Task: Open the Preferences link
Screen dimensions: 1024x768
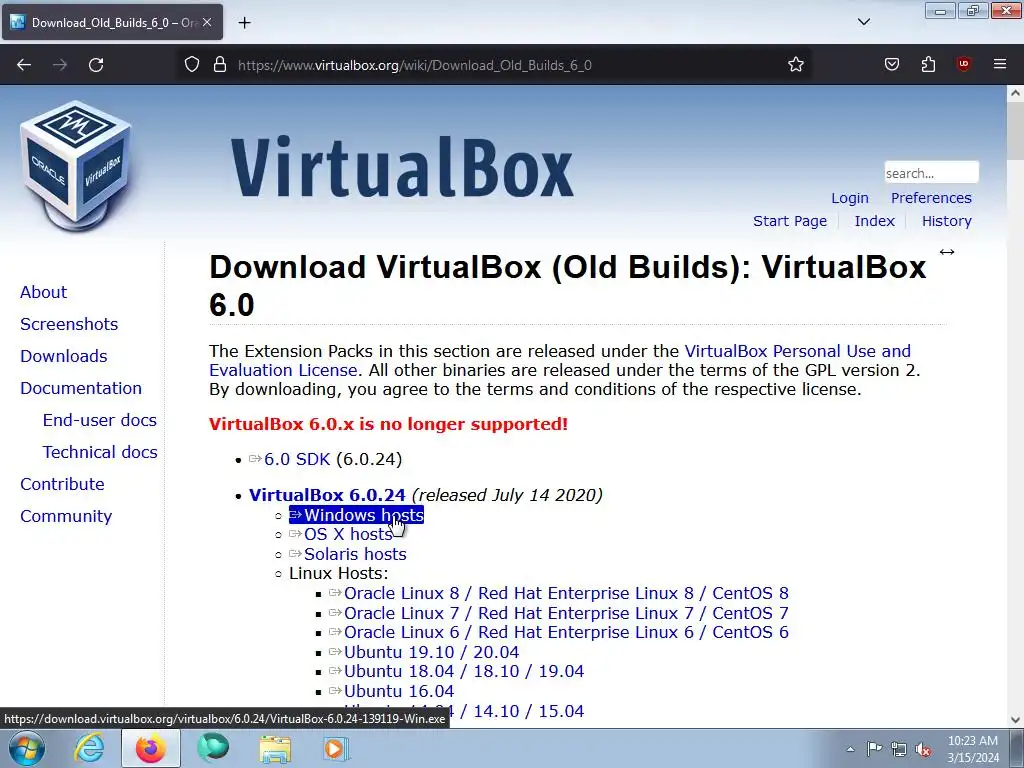Action: (x=931, y=198)
